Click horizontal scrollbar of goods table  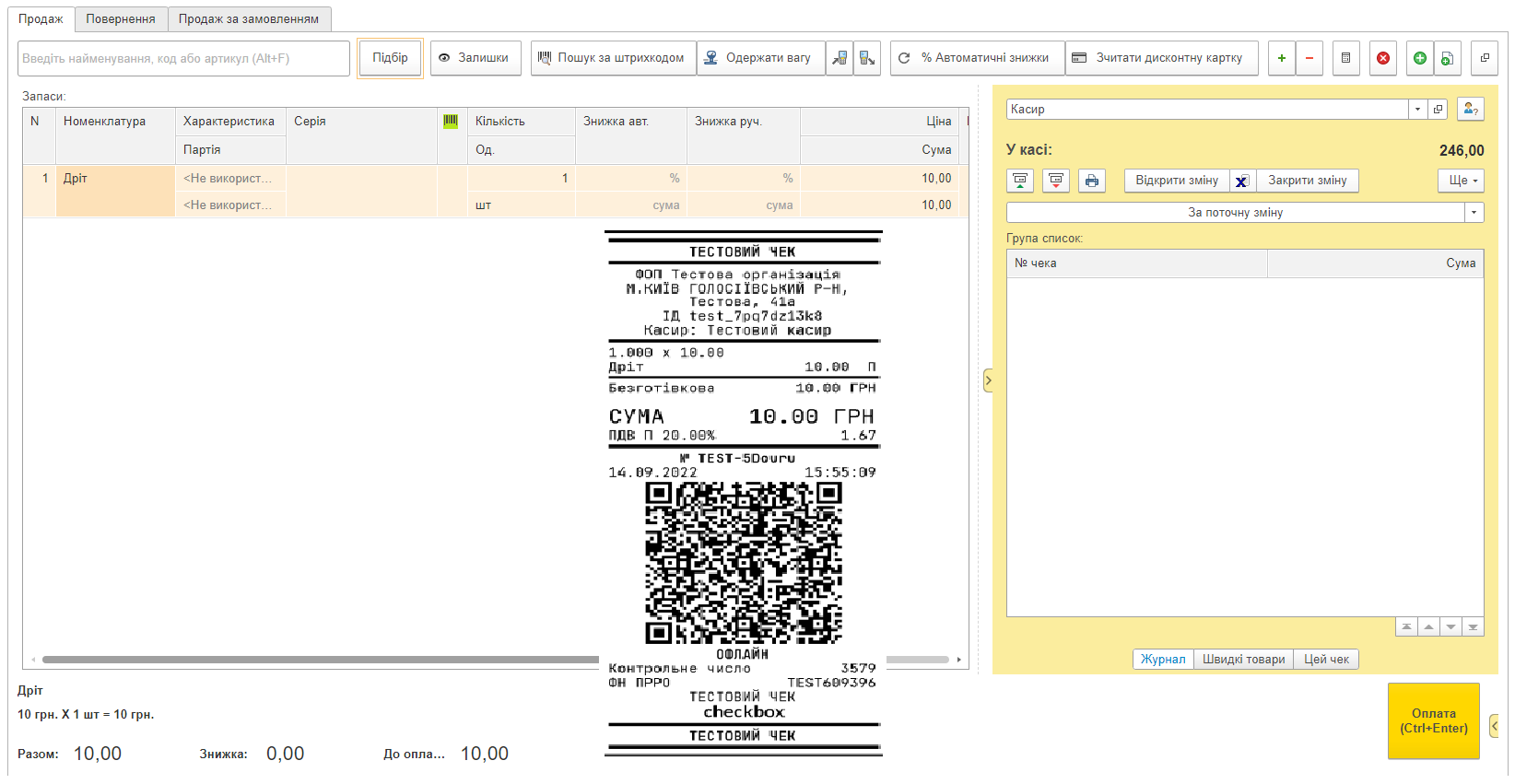pyautogui.click(x=496, y=660)
